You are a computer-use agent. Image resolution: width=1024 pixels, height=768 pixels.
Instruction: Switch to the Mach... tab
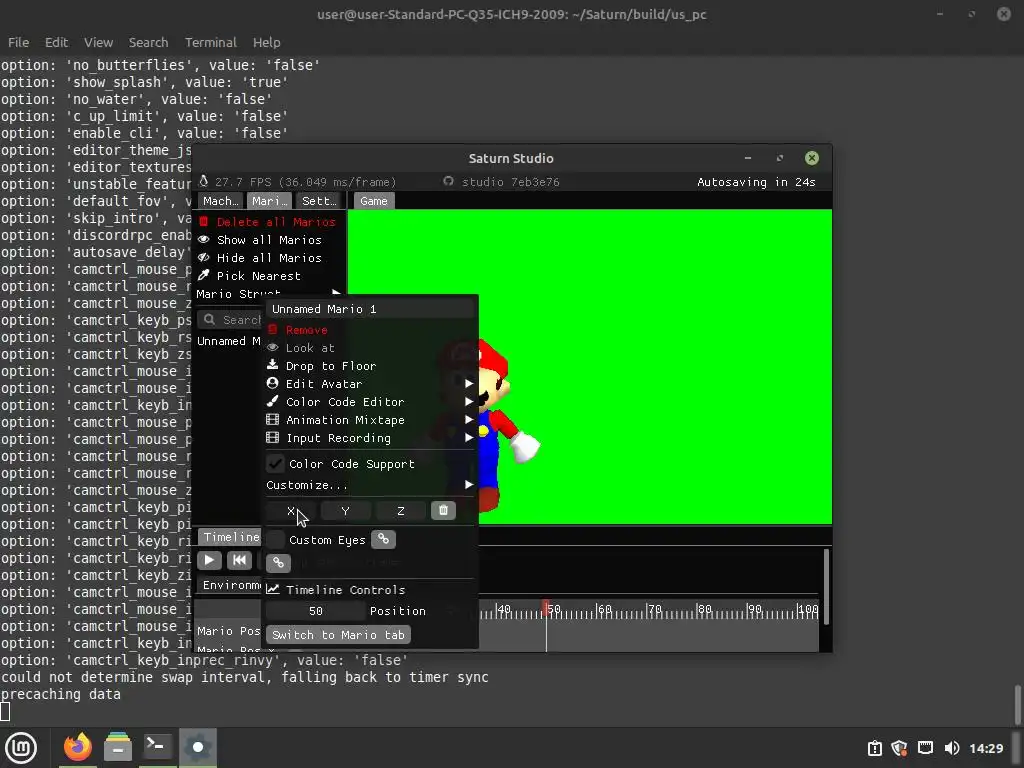(x=221, y=201)
